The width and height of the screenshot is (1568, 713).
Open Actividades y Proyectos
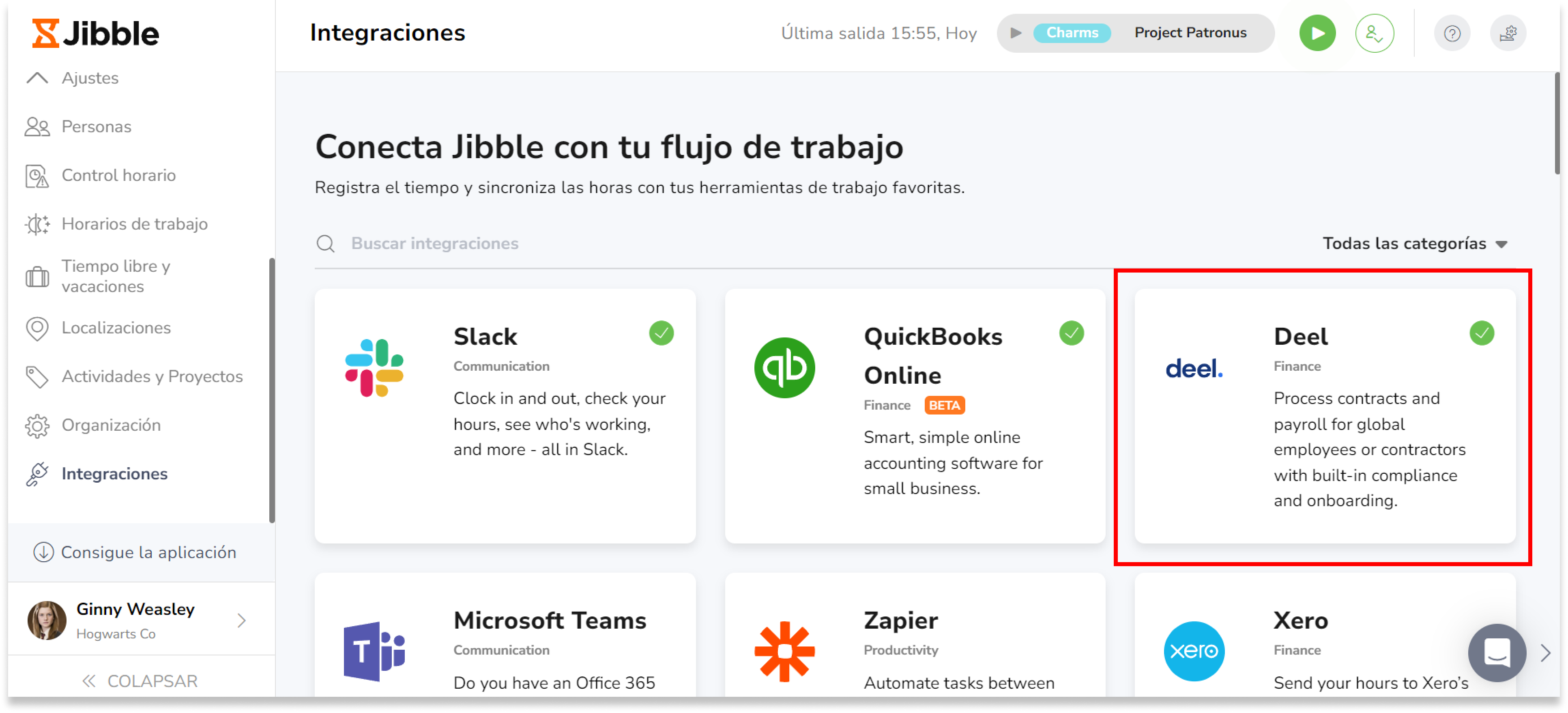[x=152, y=376]
